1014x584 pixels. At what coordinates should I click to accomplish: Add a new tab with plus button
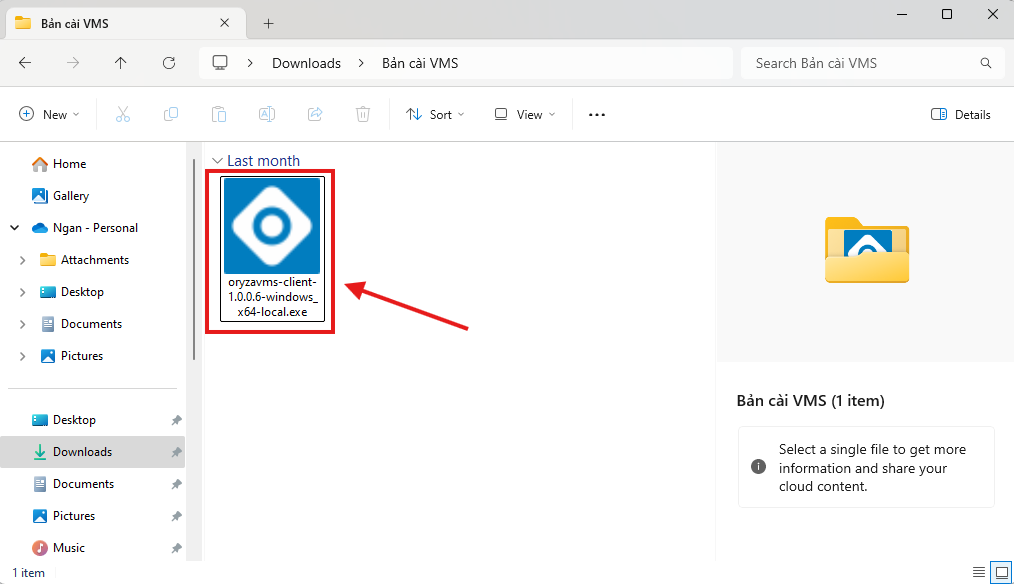(x=268, y=24)
